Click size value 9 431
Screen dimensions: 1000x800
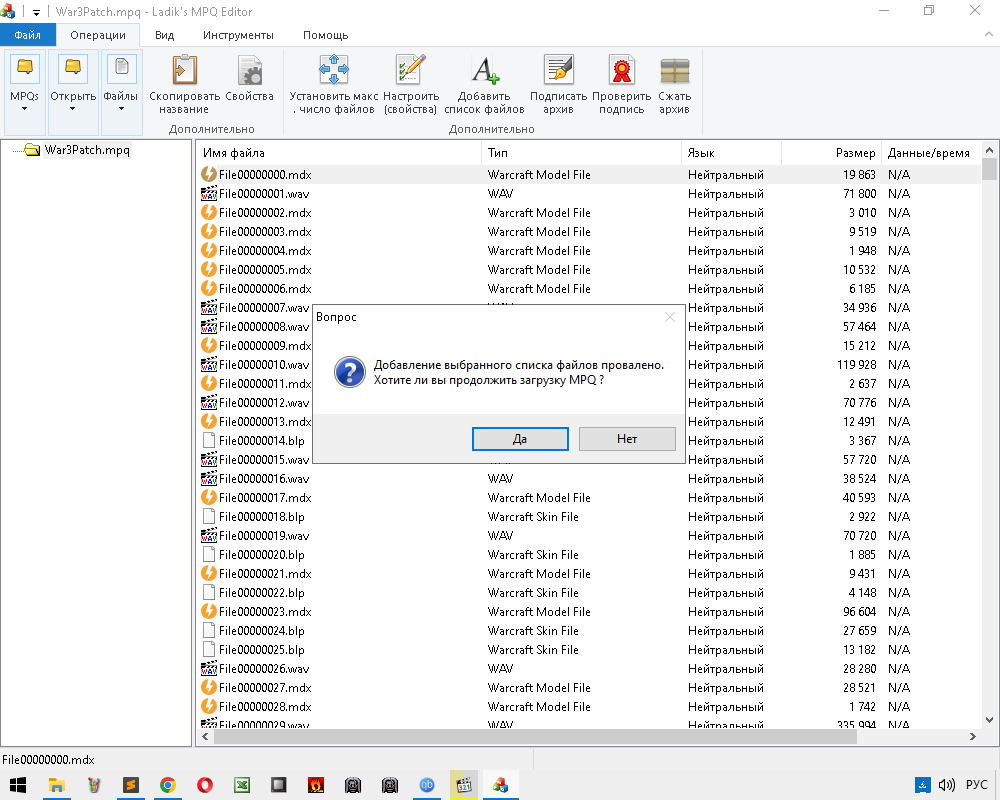tap(862, 574)
